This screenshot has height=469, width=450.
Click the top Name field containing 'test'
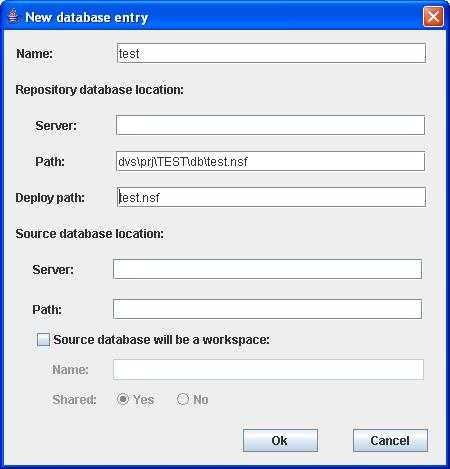[271, 53]
